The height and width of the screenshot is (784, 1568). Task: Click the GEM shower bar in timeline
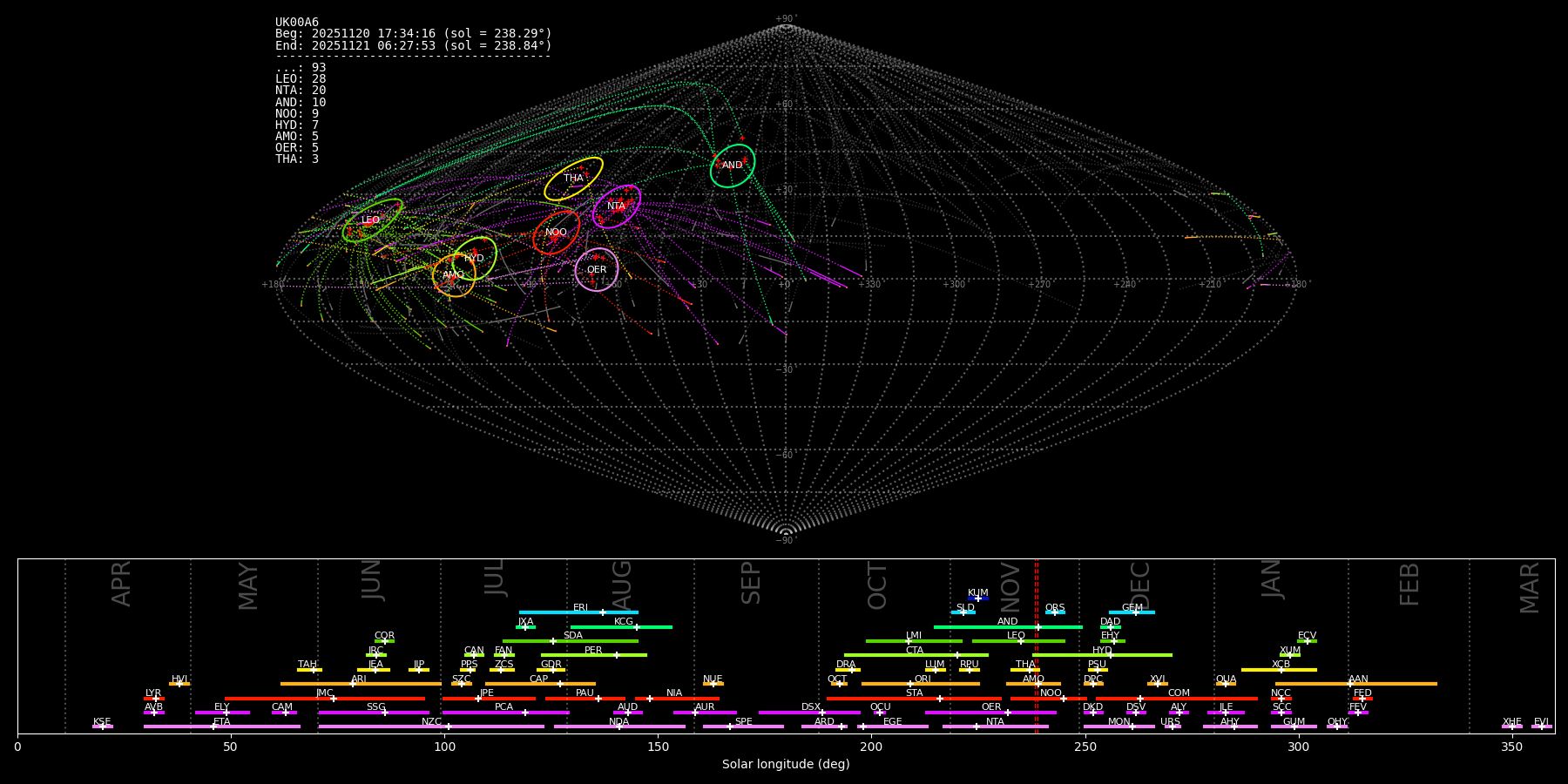coord(1132,612)
